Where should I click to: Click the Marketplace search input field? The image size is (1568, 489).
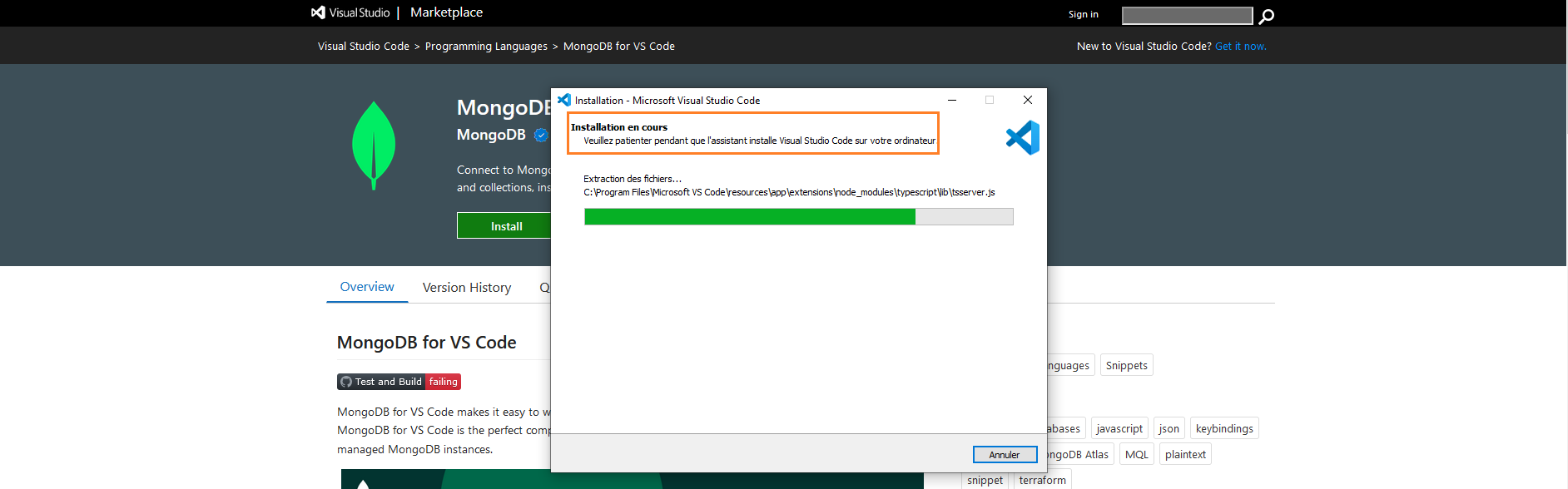1187,16
